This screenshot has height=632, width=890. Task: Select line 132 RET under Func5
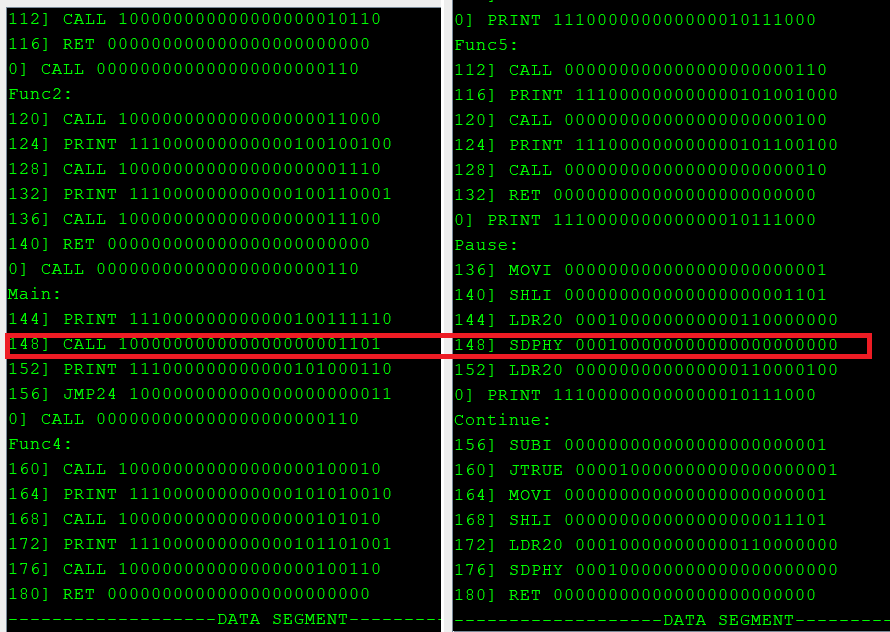[635, 195]
